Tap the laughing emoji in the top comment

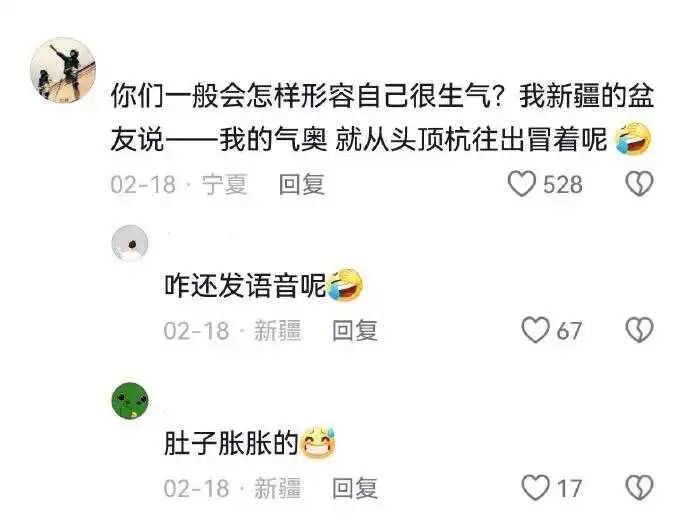(x=633, y=139)
